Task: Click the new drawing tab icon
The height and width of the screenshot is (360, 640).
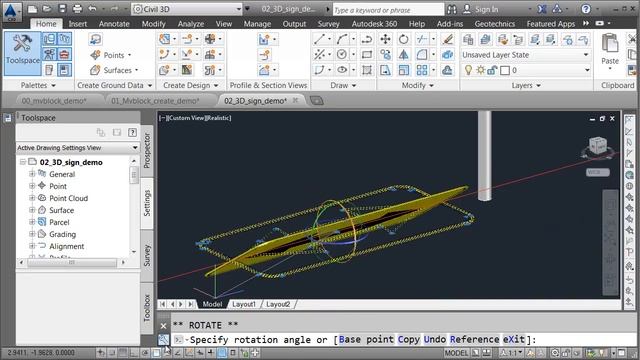Action: (x=316, y=100)
